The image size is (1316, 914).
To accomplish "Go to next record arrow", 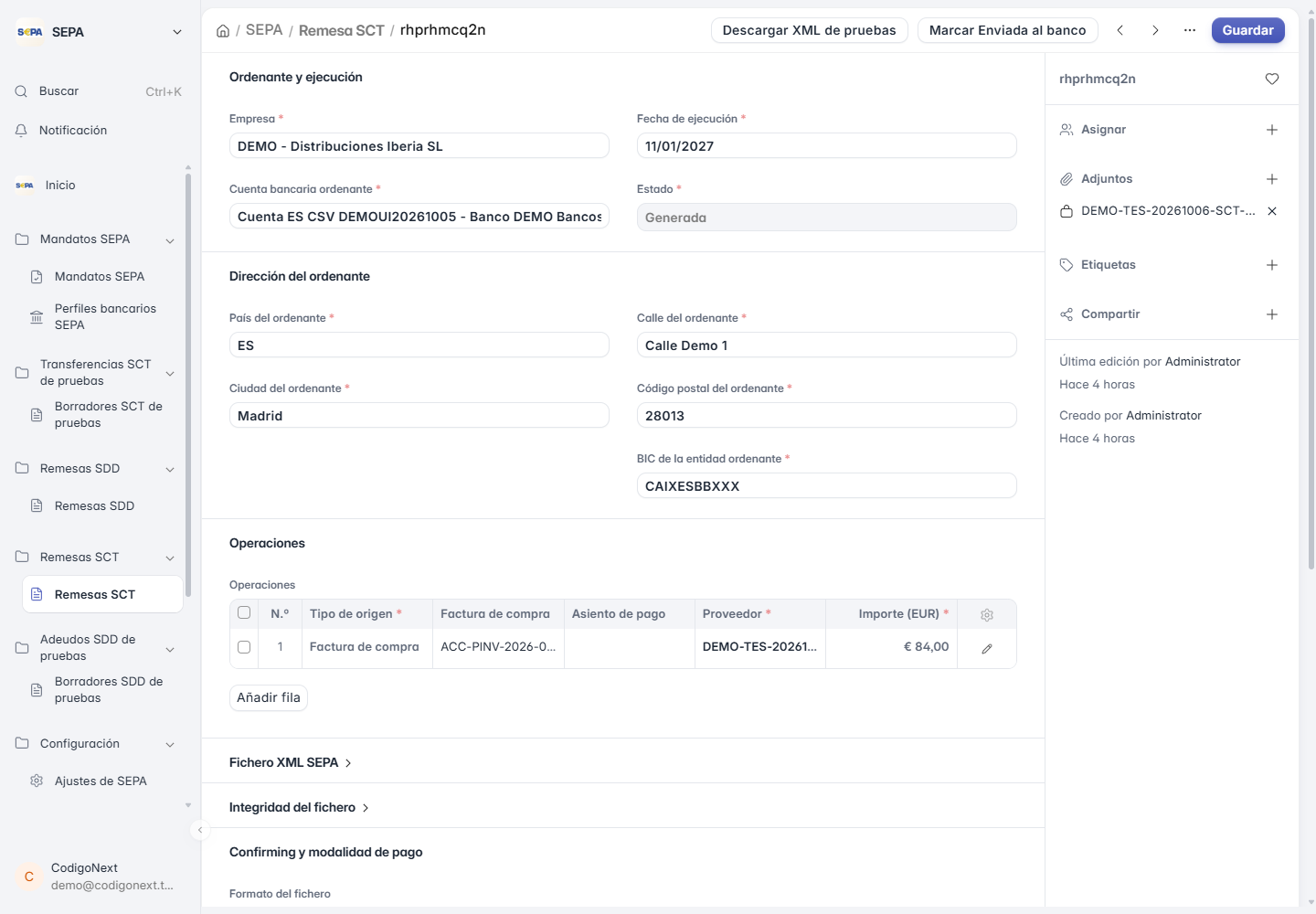I will [1155, 30].
